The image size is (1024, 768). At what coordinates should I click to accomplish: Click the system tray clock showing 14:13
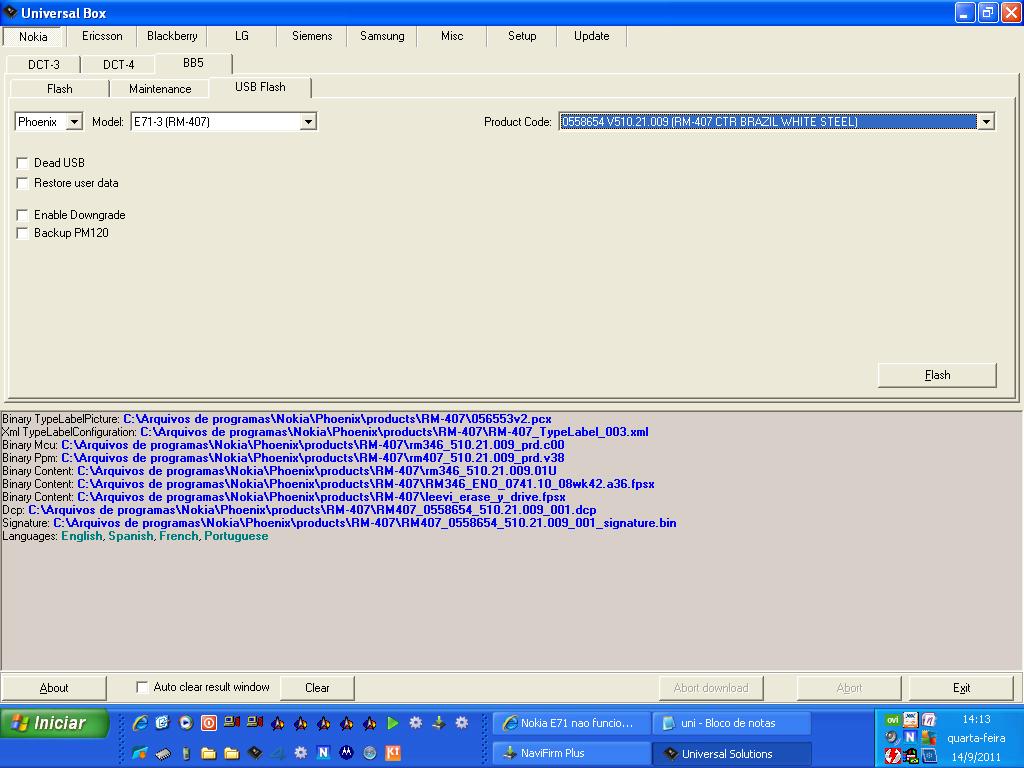click(x=976, y=719)
